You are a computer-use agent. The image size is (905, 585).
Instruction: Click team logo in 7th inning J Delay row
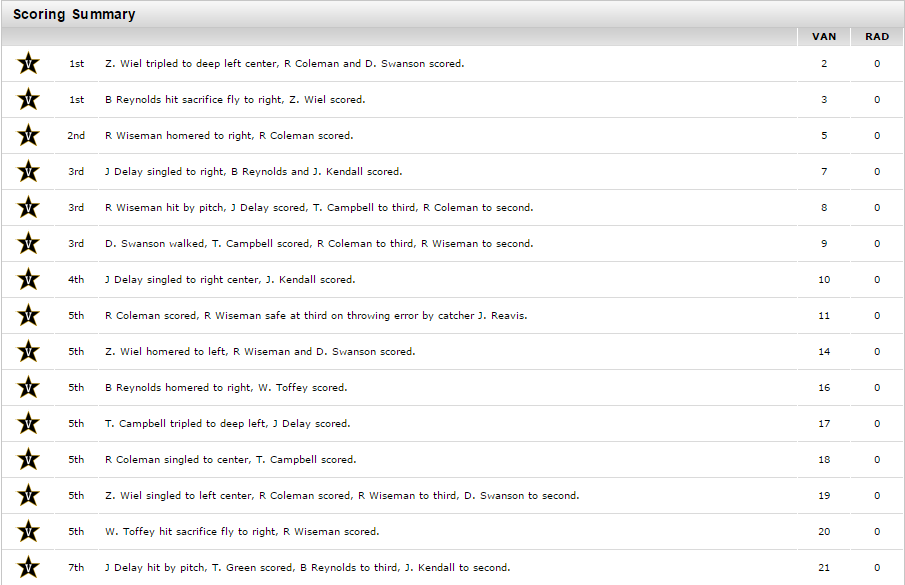point(28,567)
